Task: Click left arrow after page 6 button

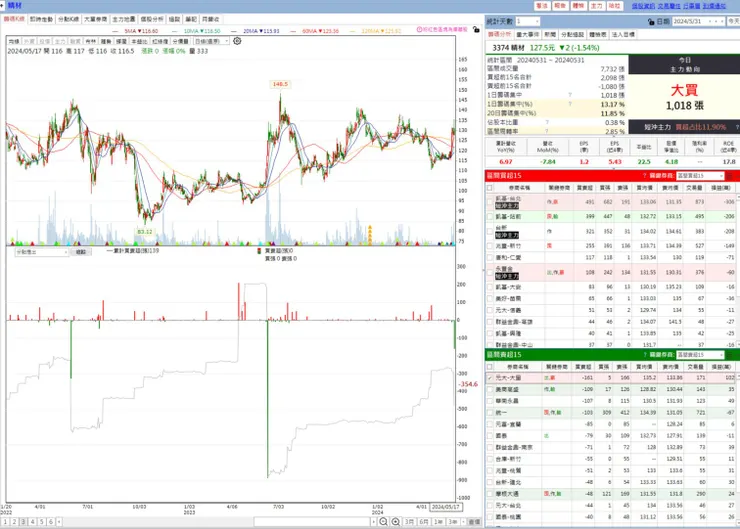Action: pos(59,522)
